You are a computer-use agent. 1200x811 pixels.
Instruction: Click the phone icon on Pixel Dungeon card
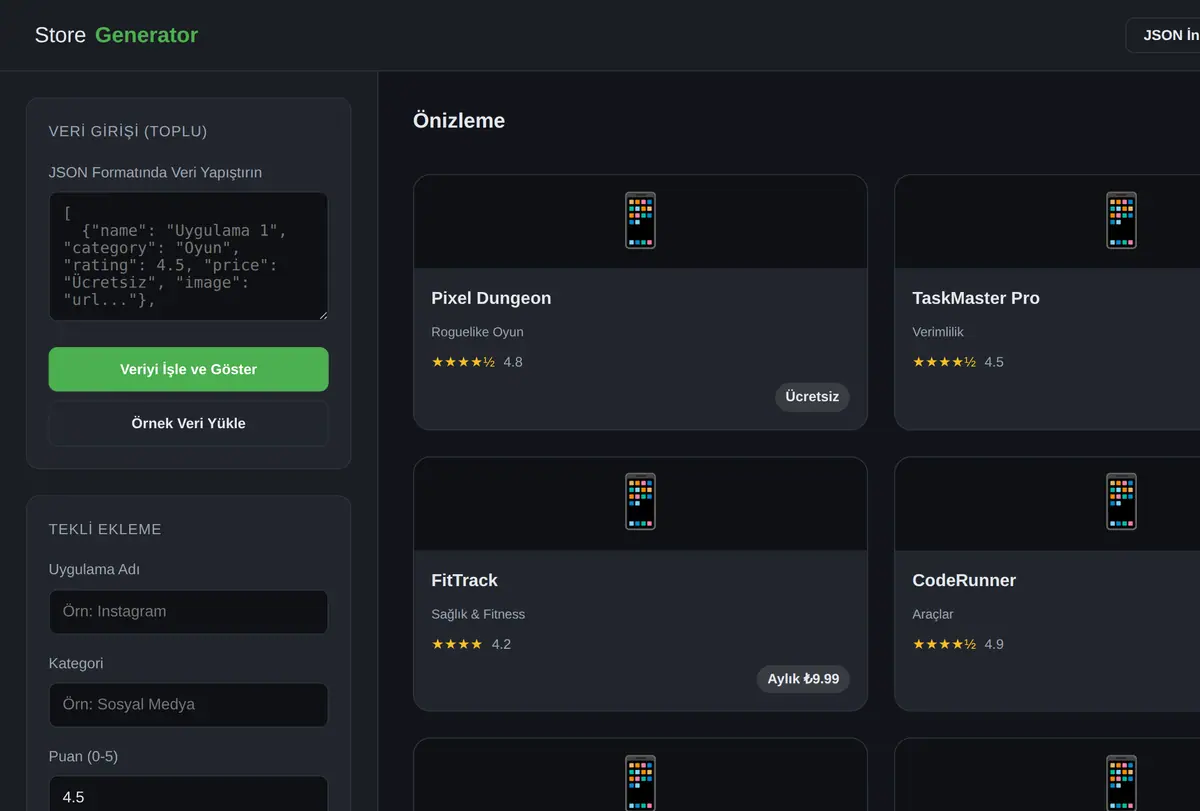tap(640, 220)
